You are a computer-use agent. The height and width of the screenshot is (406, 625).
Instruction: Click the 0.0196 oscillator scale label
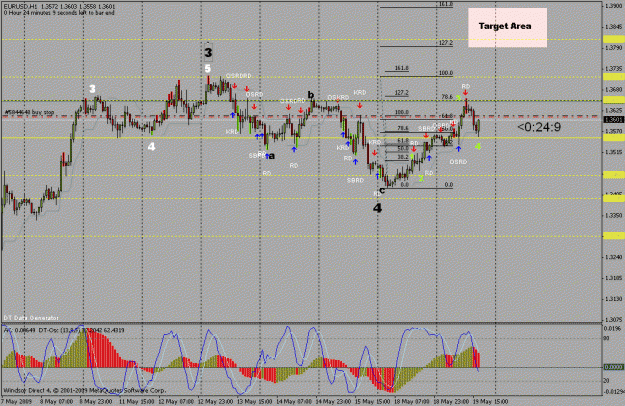tap(613, 329)
